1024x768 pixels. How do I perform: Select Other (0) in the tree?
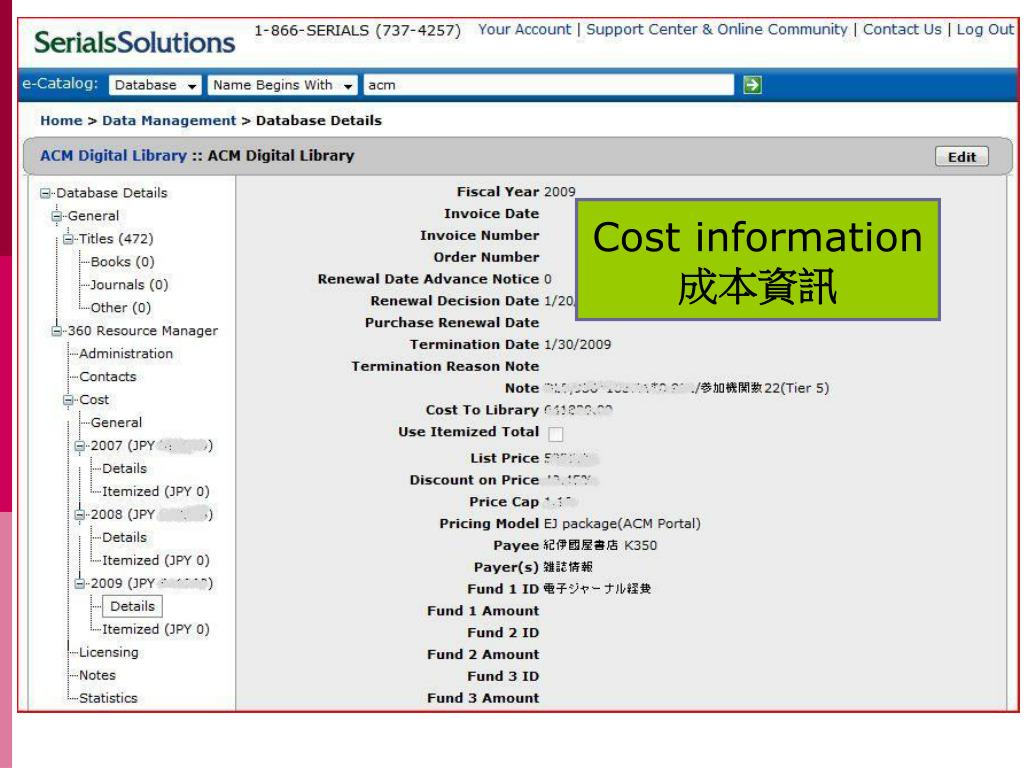[x=120, y=308]
